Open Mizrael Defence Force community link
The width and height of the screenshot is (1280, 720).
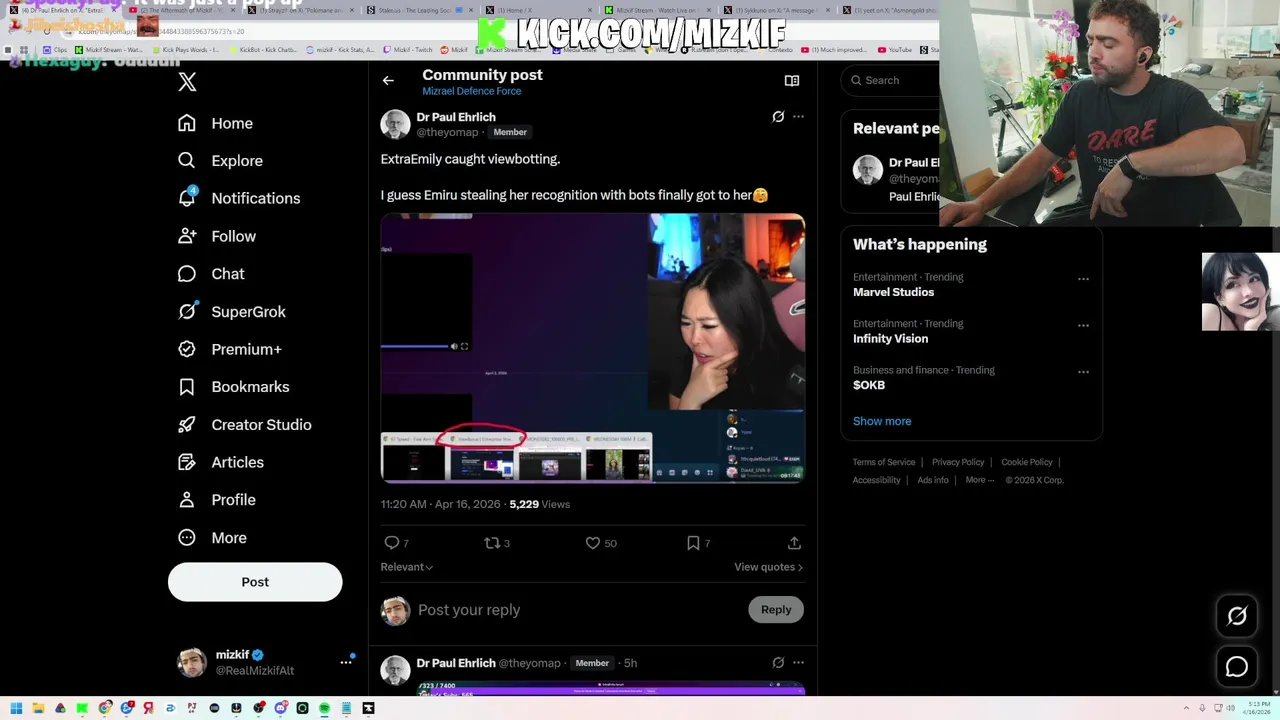click(x=471, y=91)
